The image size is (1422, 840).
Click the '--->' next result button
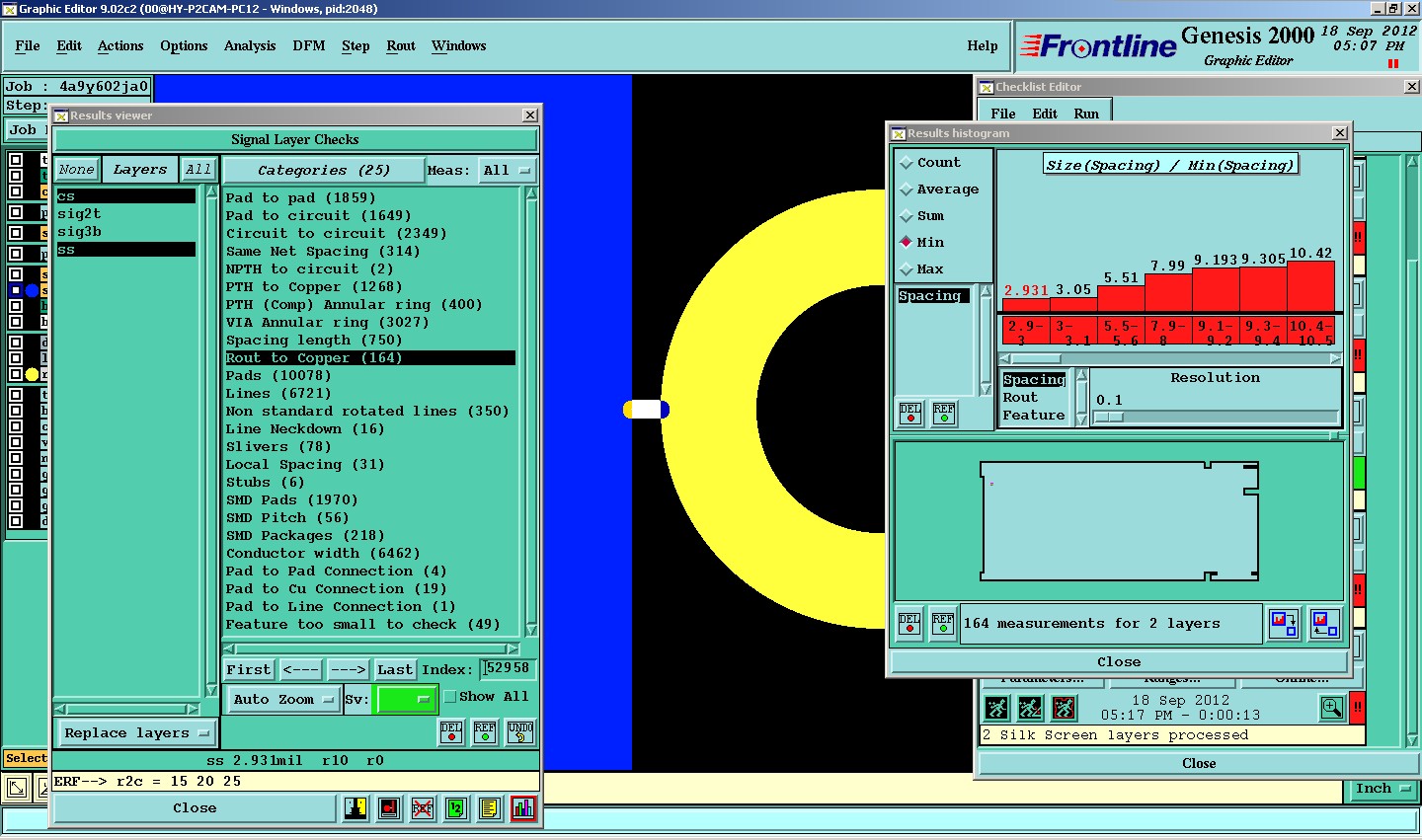click(x=348, y=669)
